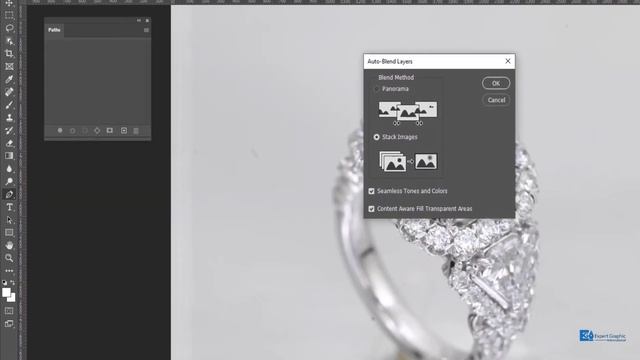Fill path with foreground color in Paths panel
This screenshot has width=640, height=360.
pos(60,131)
